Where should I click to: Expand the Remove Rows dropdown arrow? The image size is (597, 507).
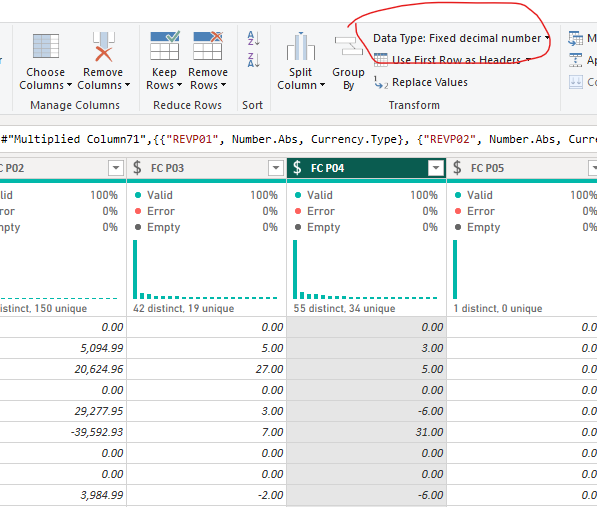[x=223, y=85]
